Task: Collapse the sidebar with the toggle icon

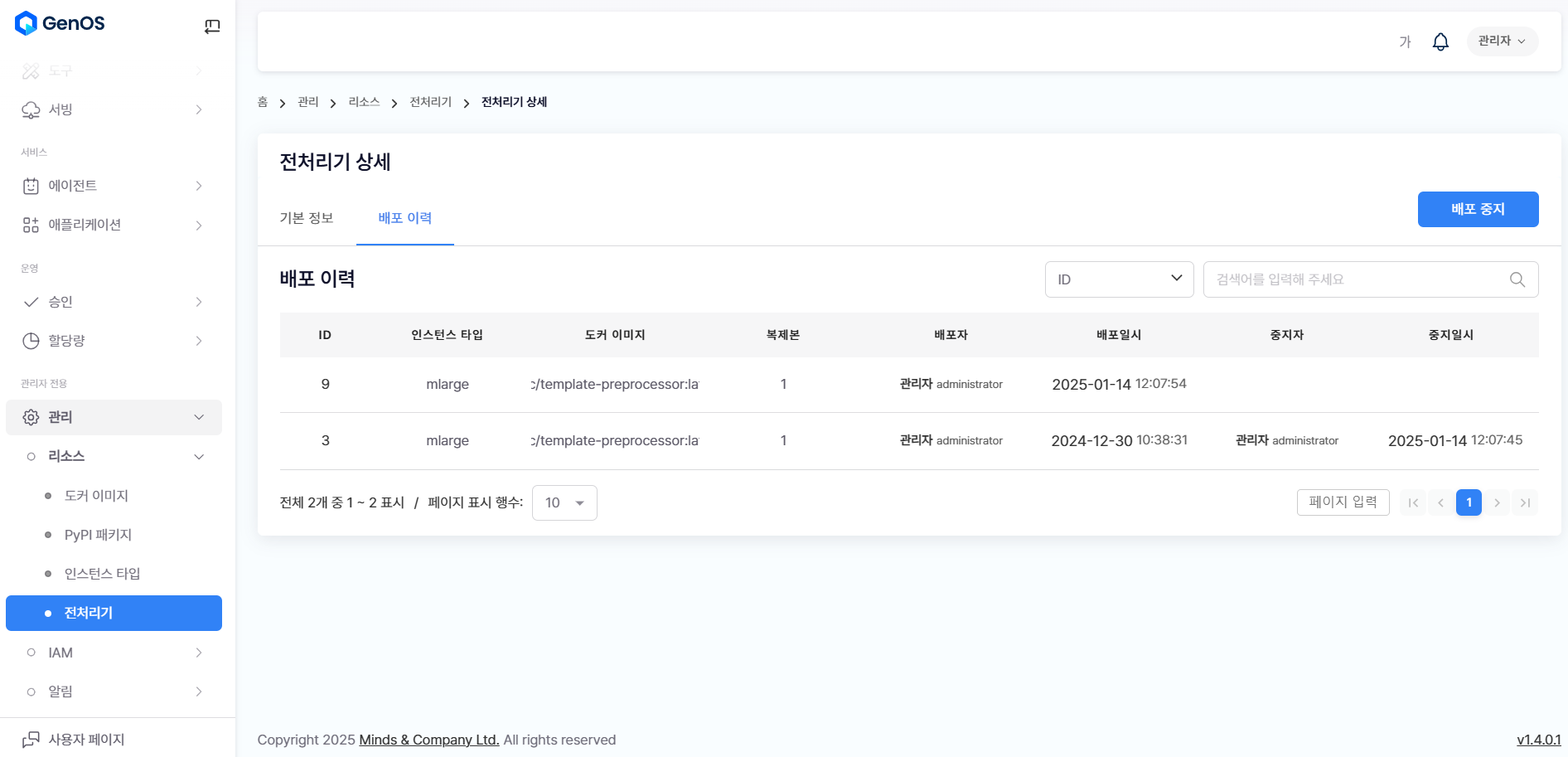Action: pos(212,27)
